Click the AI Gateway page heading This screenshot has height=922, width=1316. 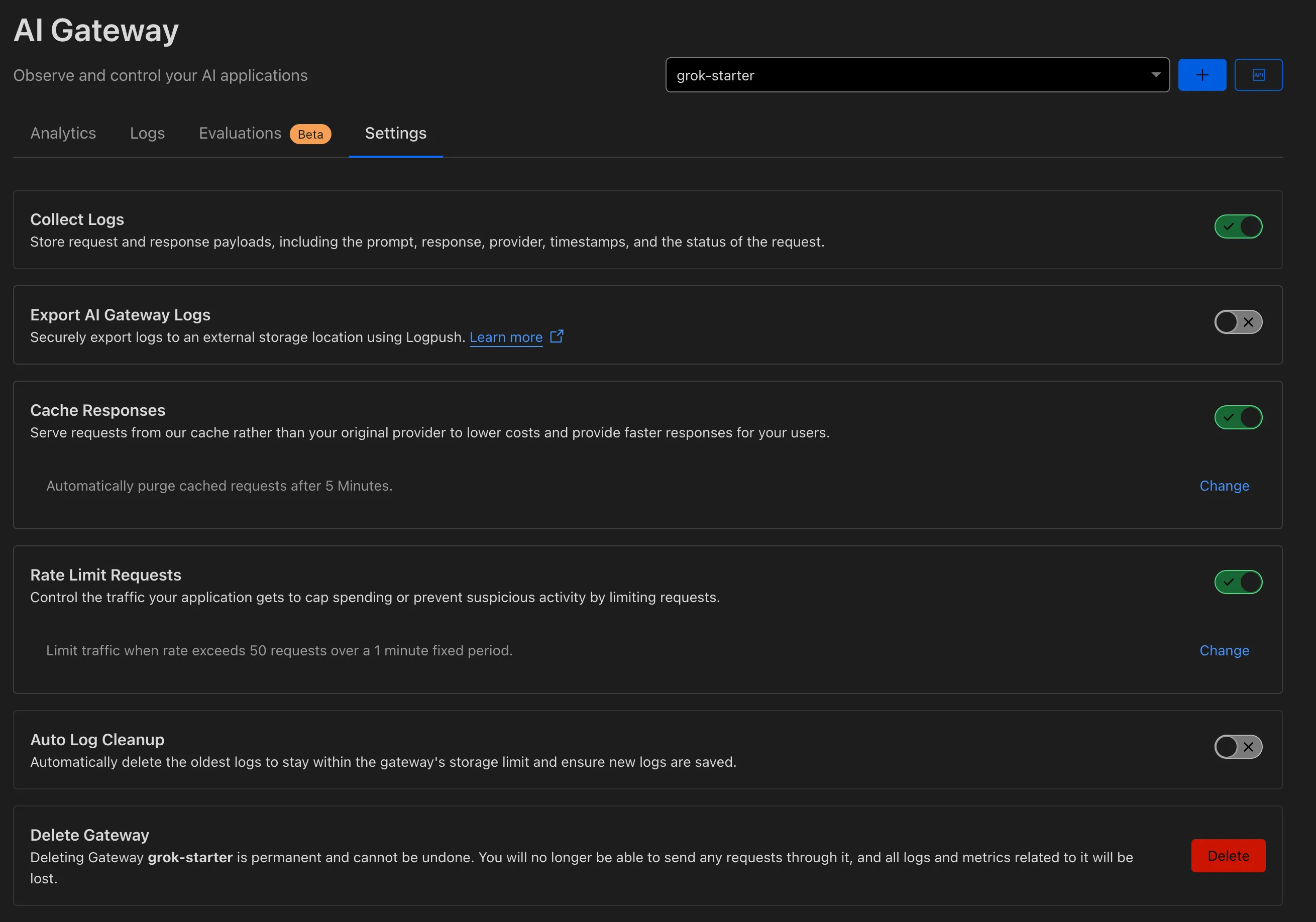point(96,30)
